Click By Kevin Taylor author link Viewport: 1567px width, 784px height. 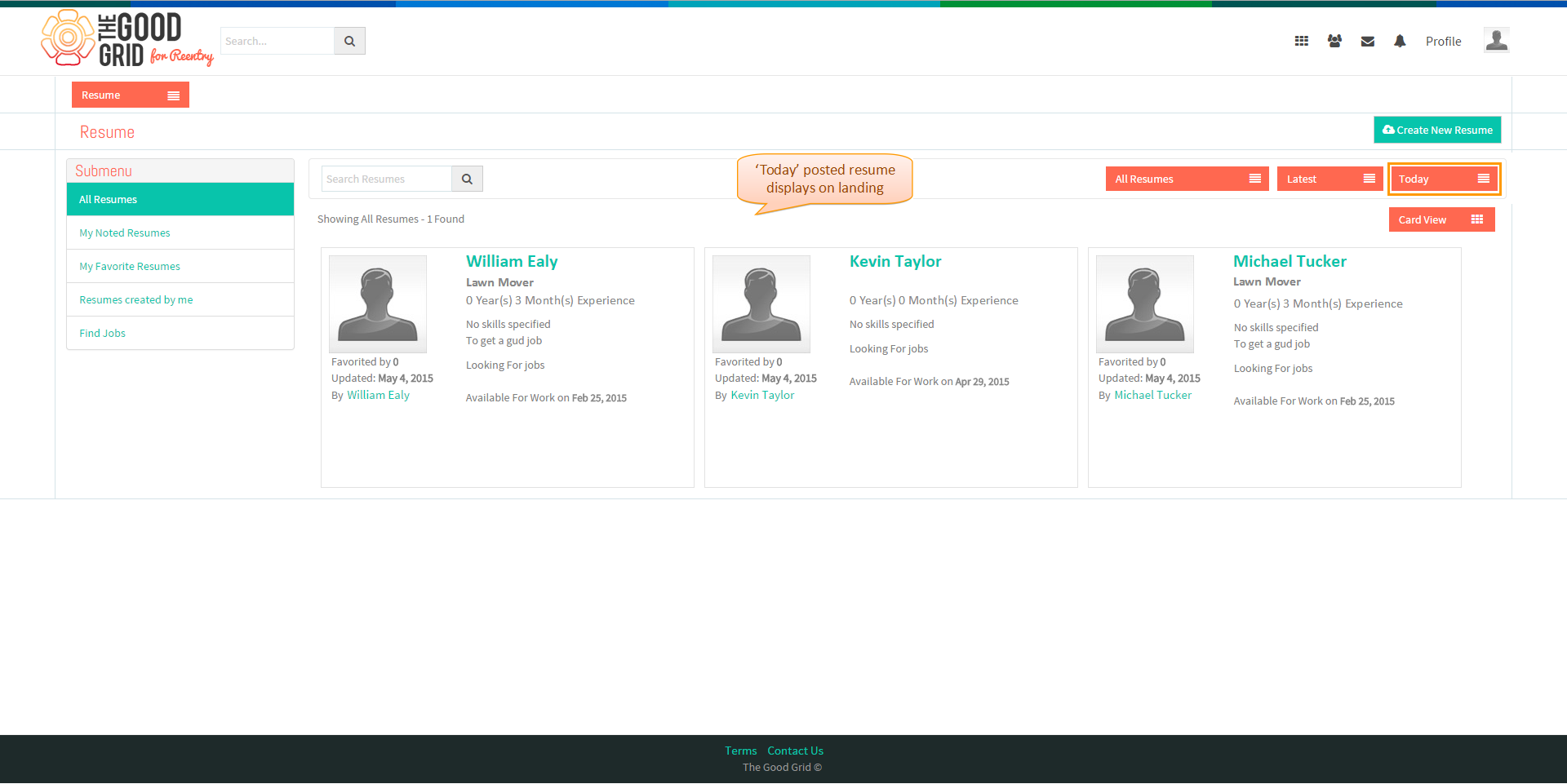[762, 395]
